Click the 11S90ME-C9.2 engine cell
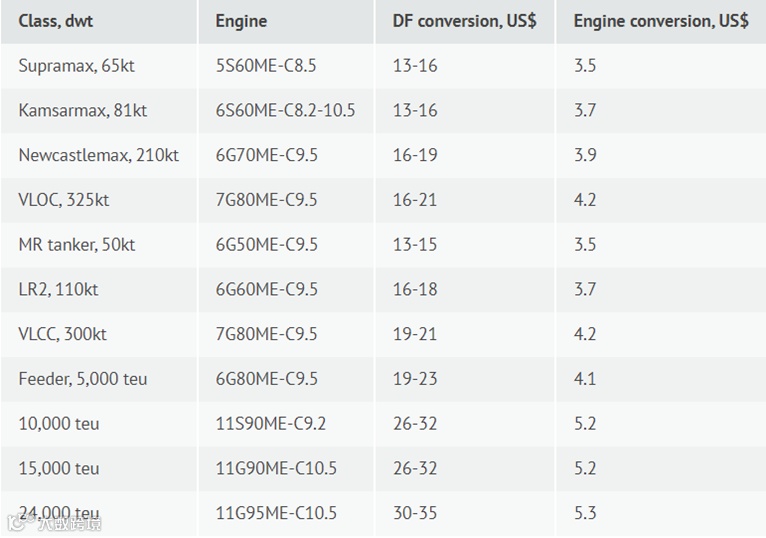 pyautogui.click(x=270, y=423)
